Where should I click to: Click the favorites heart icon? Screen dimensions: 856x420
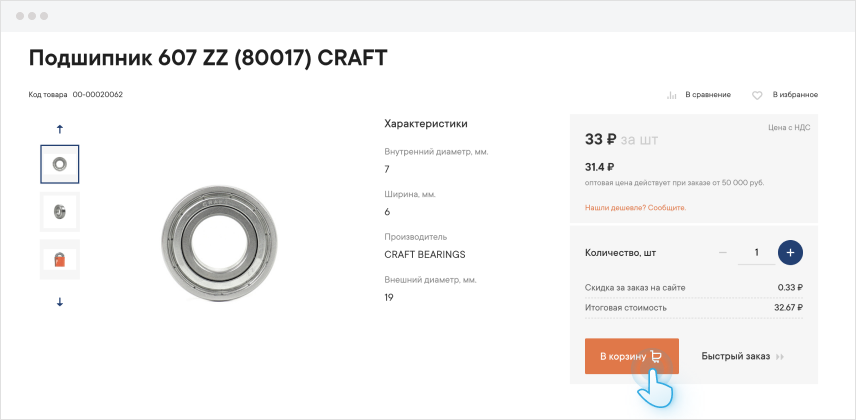click(x=757, y=95)
